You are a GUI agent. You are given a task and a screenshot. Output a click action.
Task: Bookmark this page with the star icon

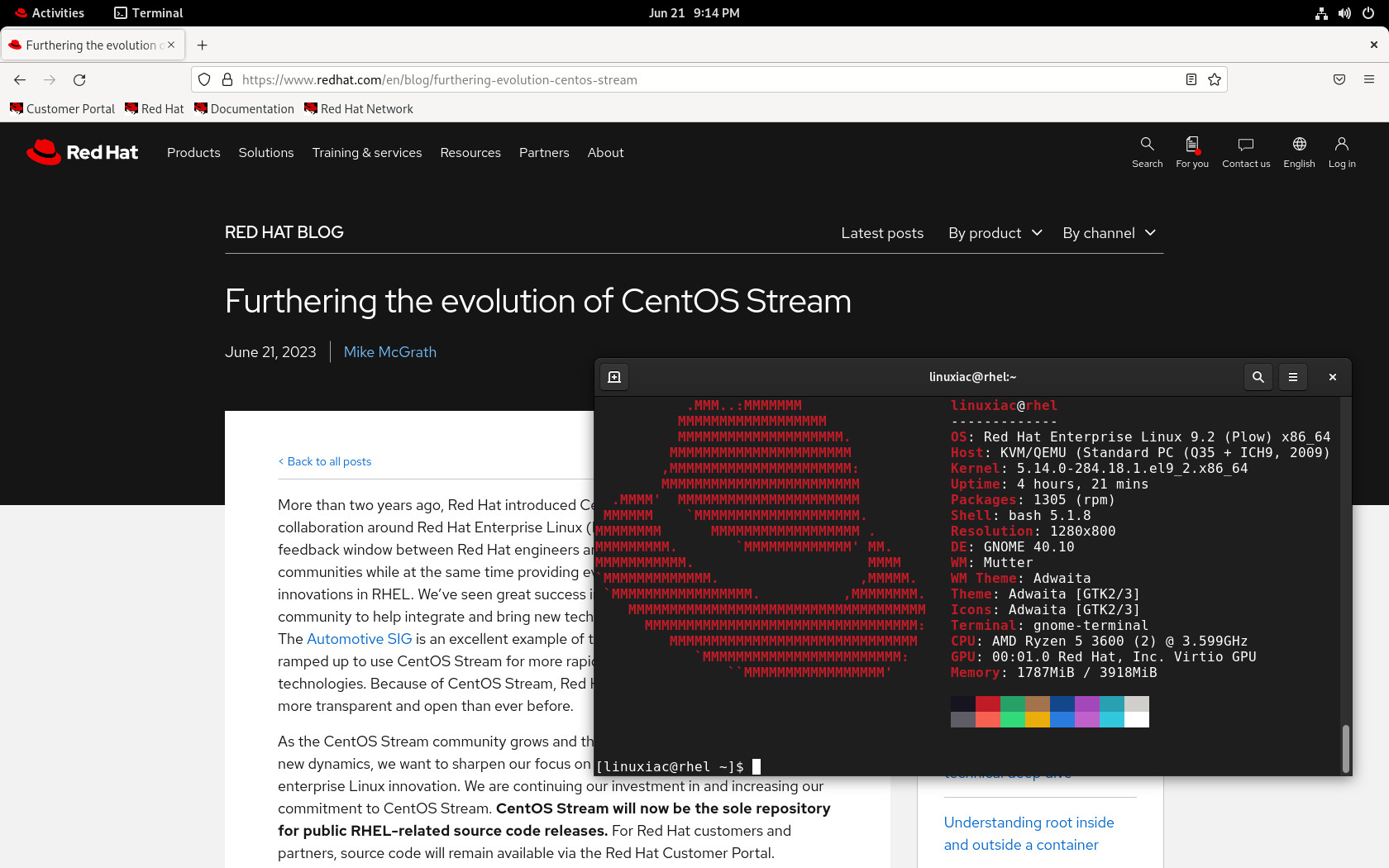tap(1215, 80)
